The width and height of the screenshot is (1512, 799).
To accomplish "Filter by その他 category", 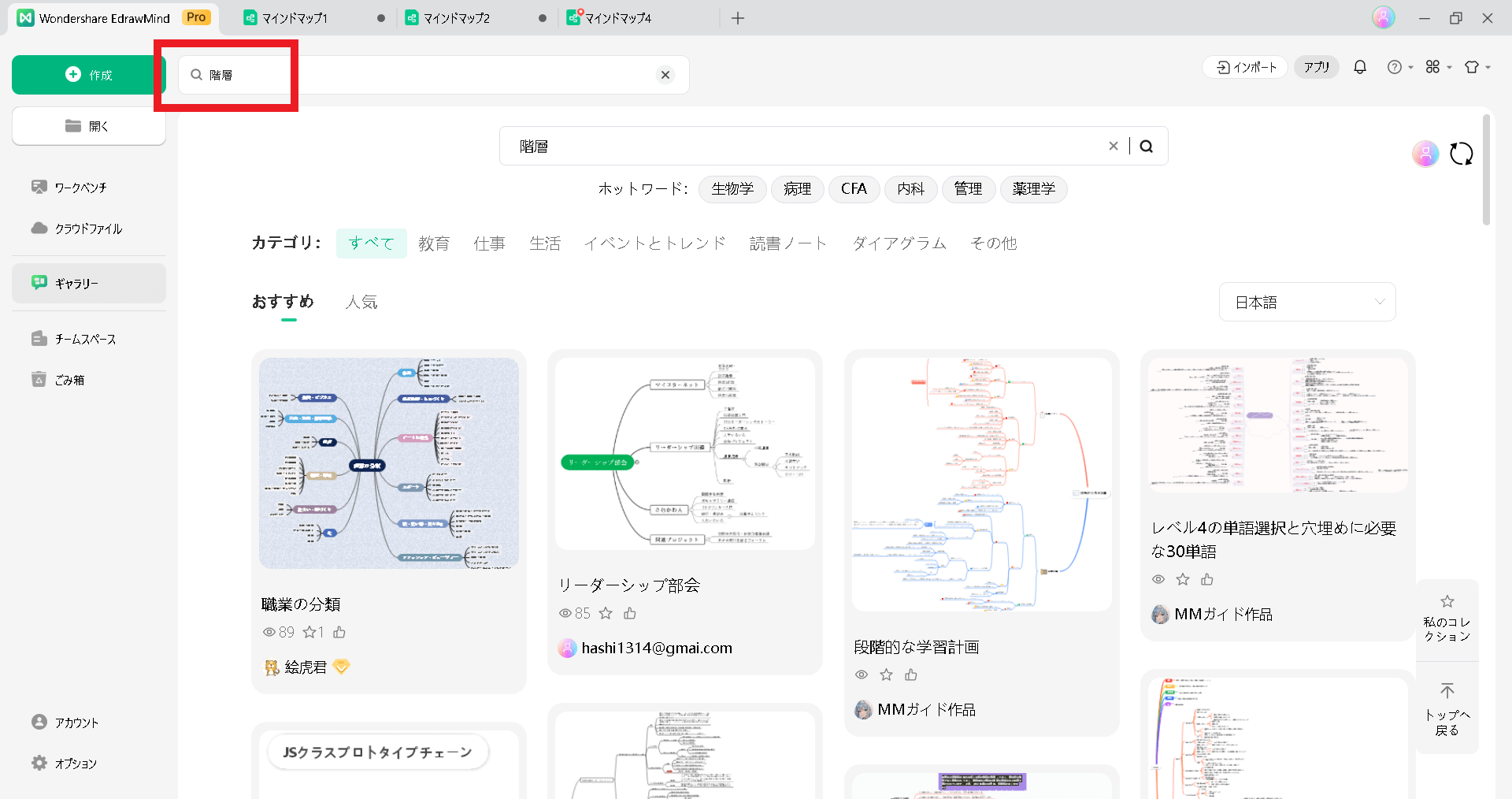I will pos(994,243).
